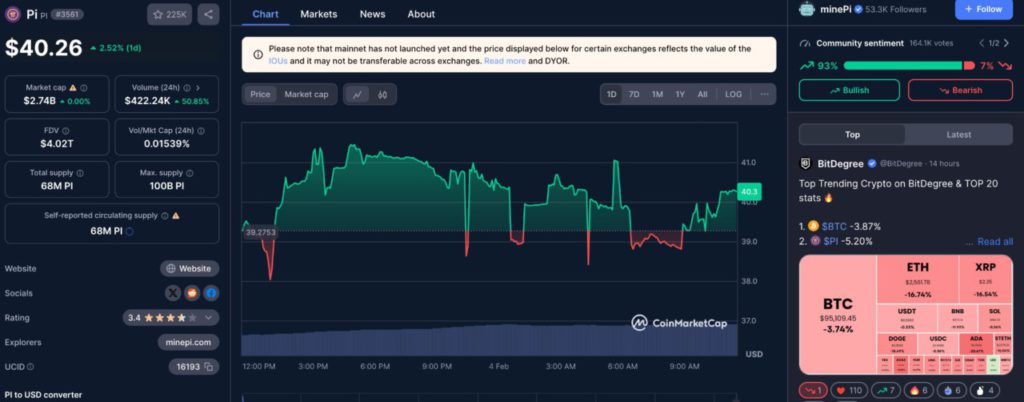Open the Markets tab

pyautogui.click(x=319, y=14)
